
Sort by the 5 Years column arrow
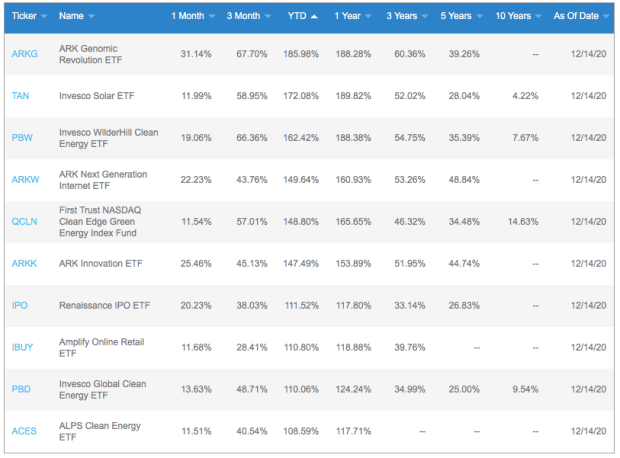point(479,16)
